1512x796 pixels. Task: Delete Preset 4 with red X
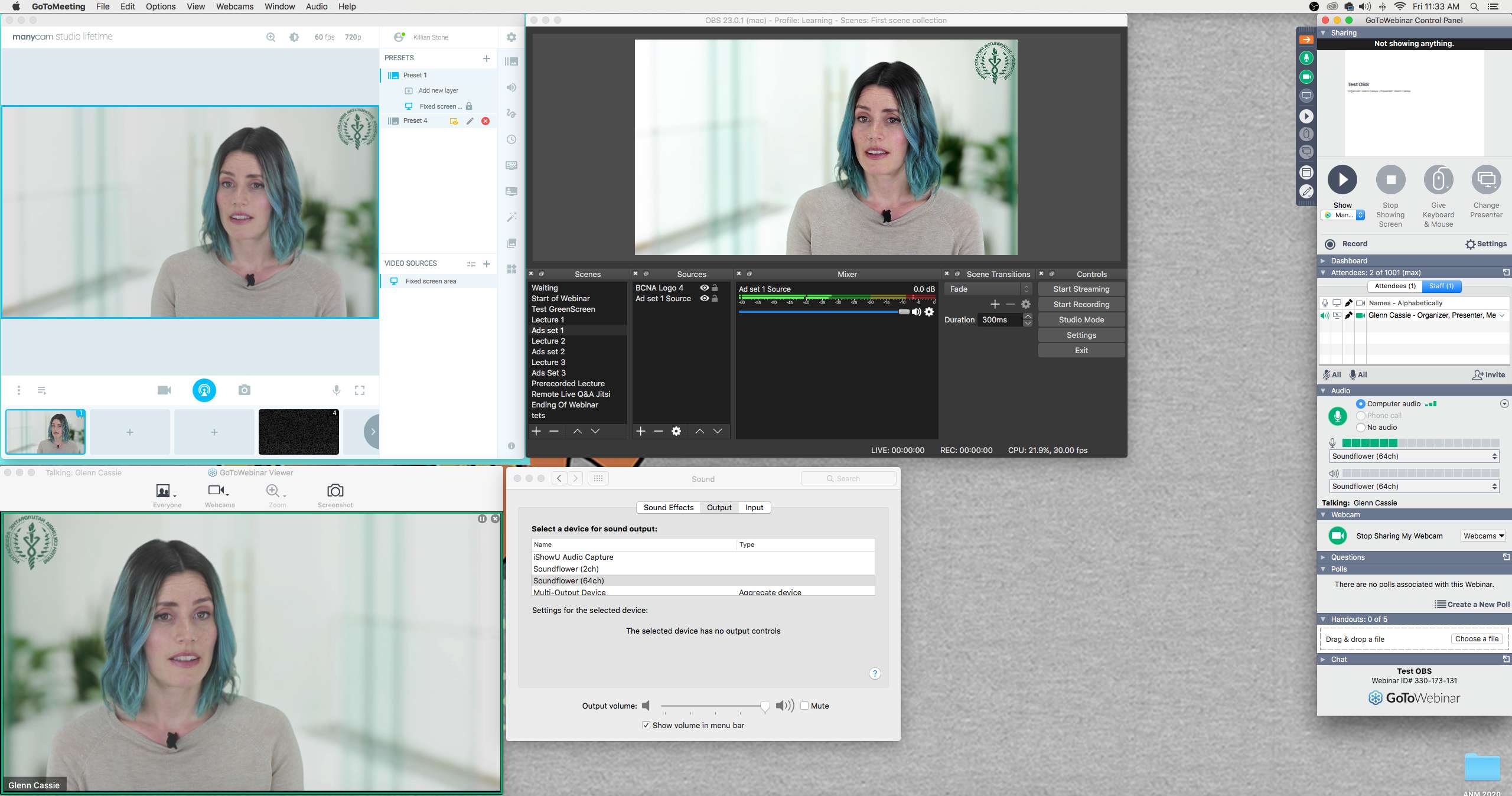point(485,121)
